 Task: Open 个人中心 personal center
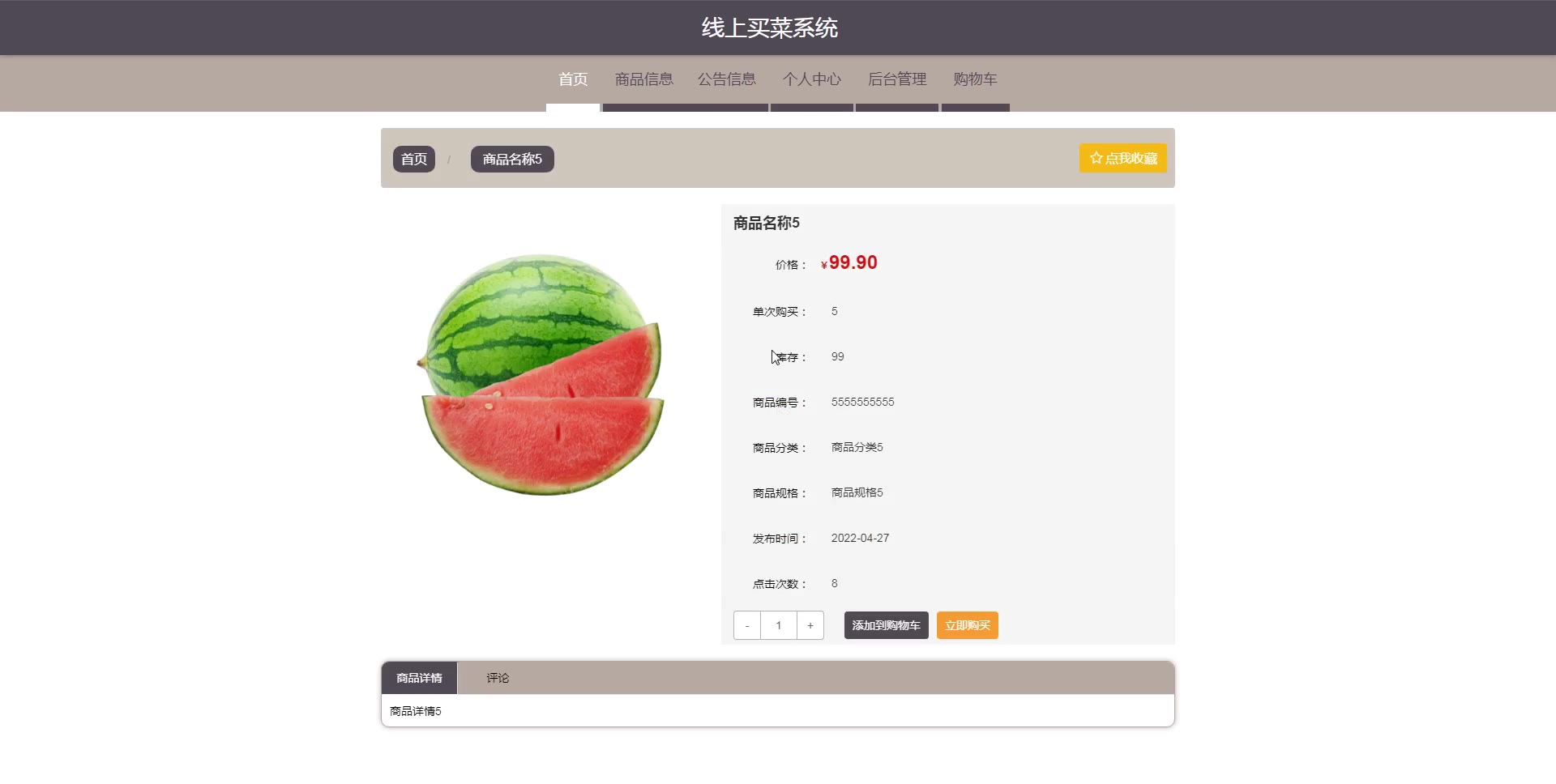[x=812, y=79]
